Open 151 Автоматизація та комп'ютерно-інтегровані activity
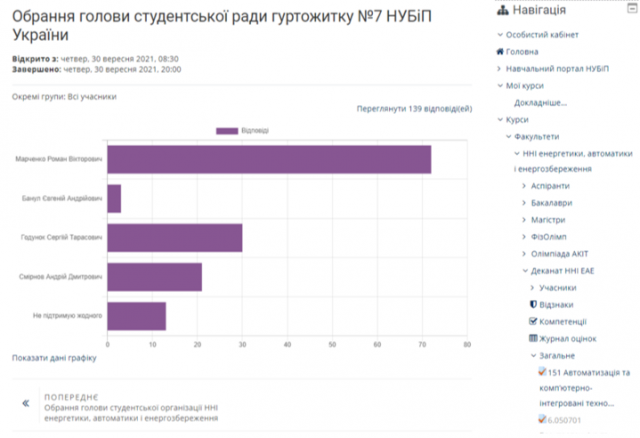The height and width of the screenshot is (438, 640). (584, 388)
